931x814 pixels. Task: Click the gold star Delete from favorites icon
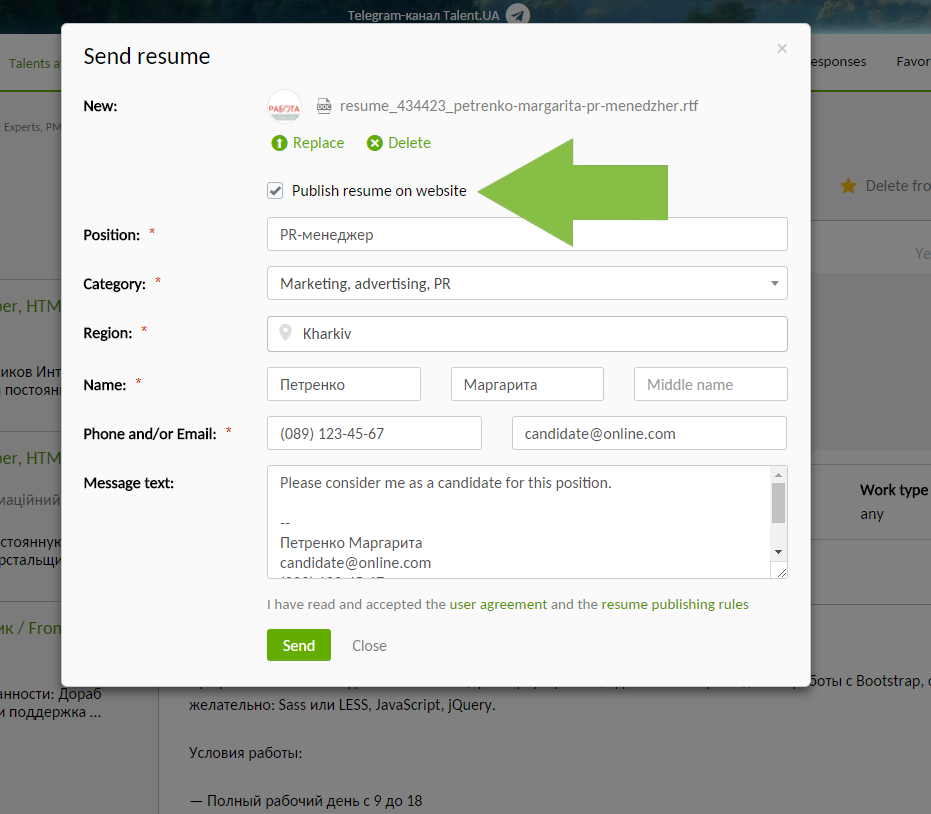click(848, 186)
